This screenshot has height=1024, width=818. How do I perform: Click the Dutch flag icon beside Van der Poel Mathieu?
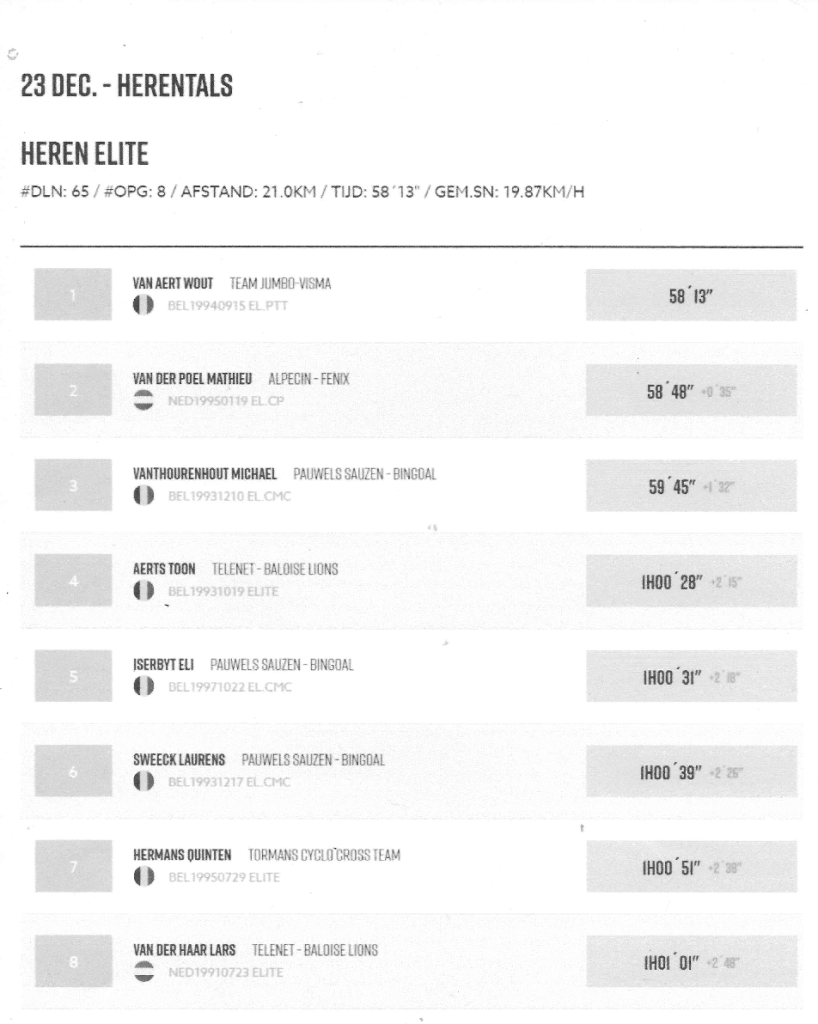144,401
